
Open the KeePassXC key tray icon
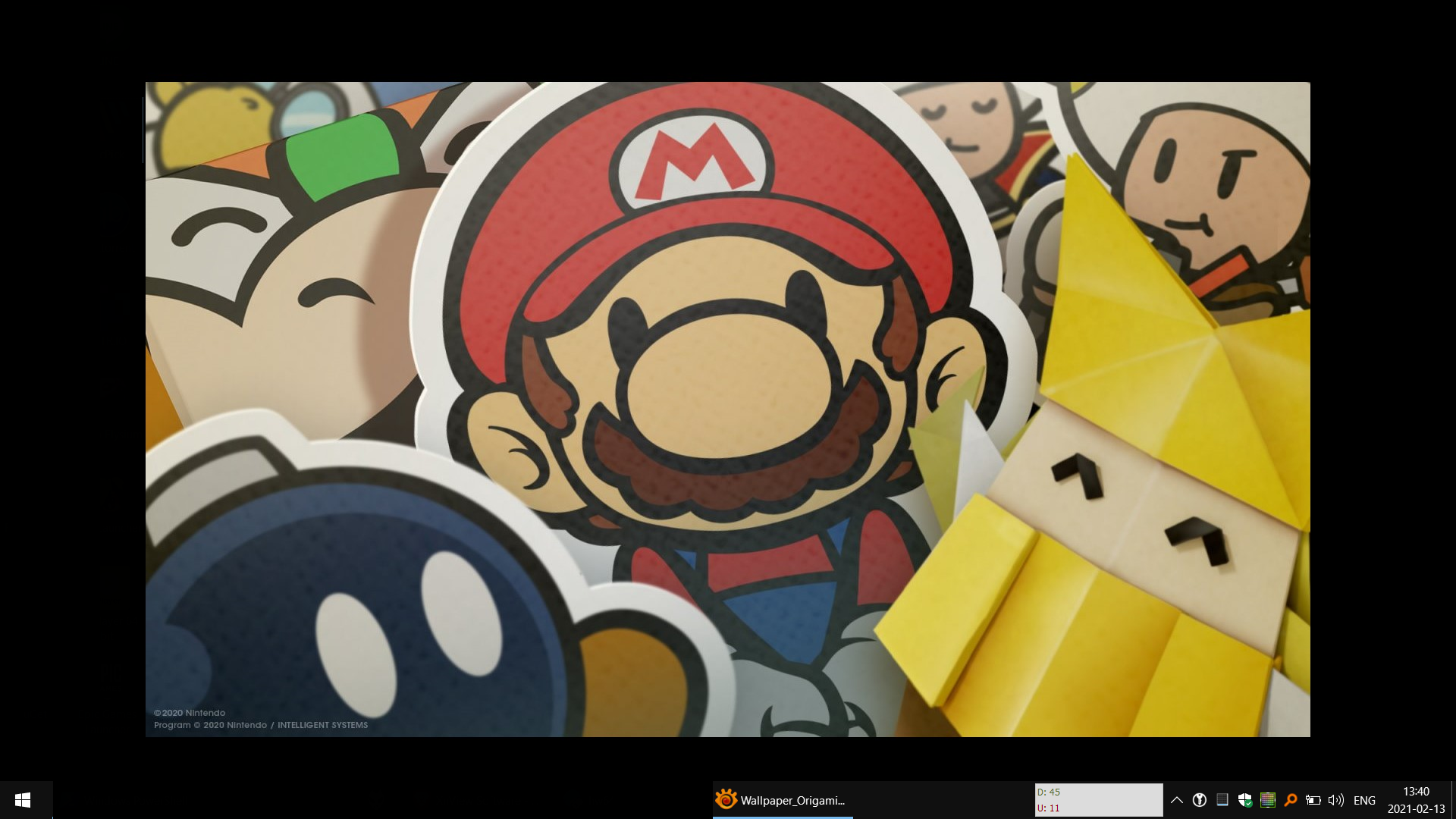(x=1200, y=800)
